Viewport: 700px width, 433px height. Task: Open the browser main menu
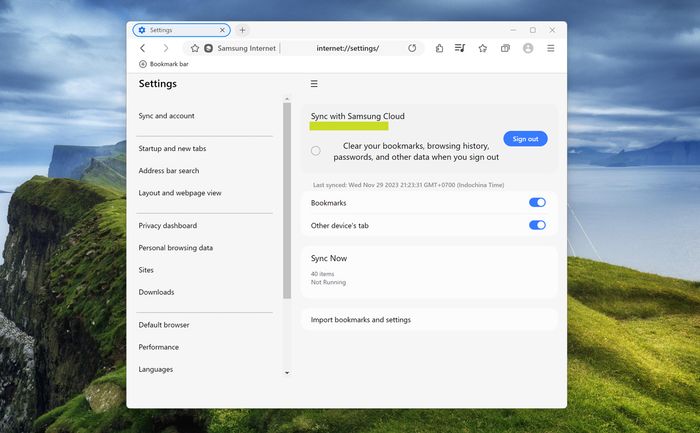coord(551,48)
